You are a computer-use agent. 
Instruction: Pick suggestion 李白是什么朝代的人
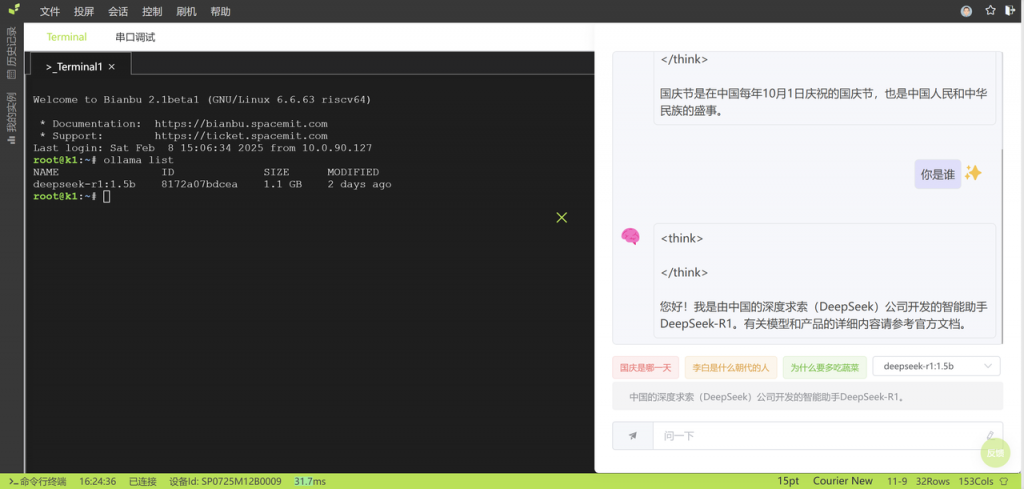click(x=731, y=367)
